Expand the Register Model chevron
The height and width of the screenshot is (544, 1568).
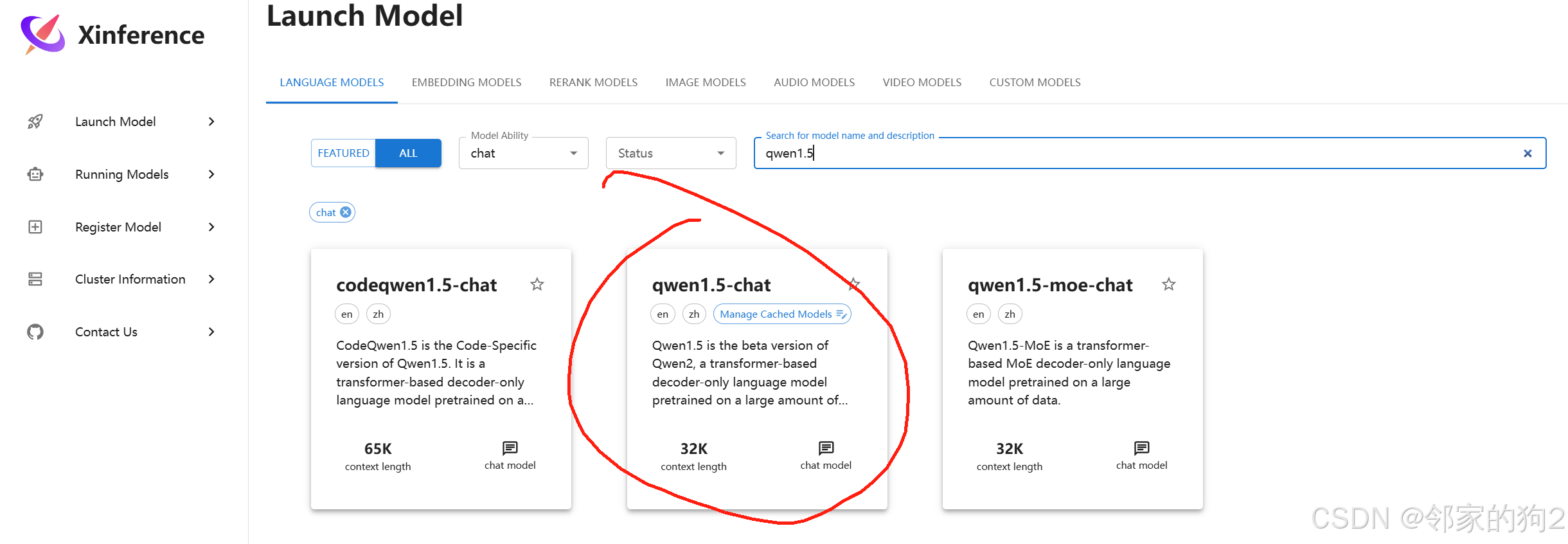tap(211, 227)
